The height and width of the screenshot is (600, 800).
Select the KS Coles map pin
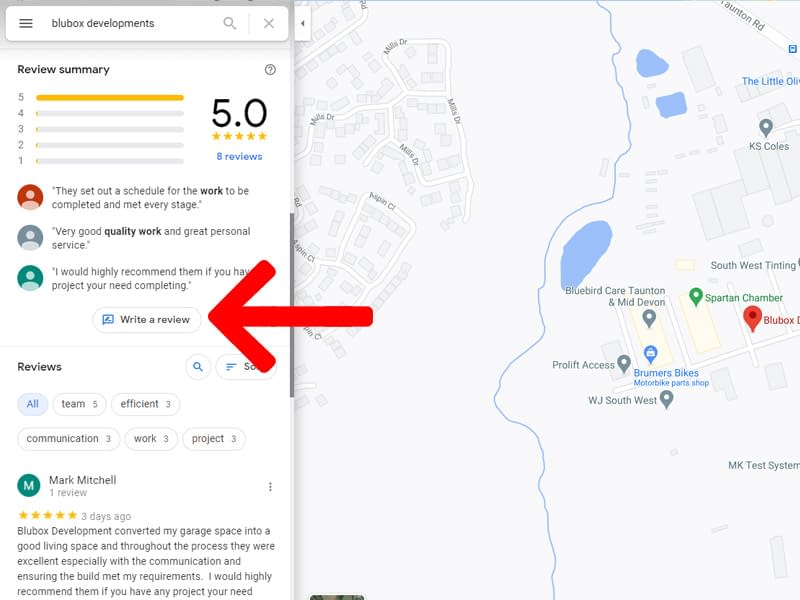(766, 127)
